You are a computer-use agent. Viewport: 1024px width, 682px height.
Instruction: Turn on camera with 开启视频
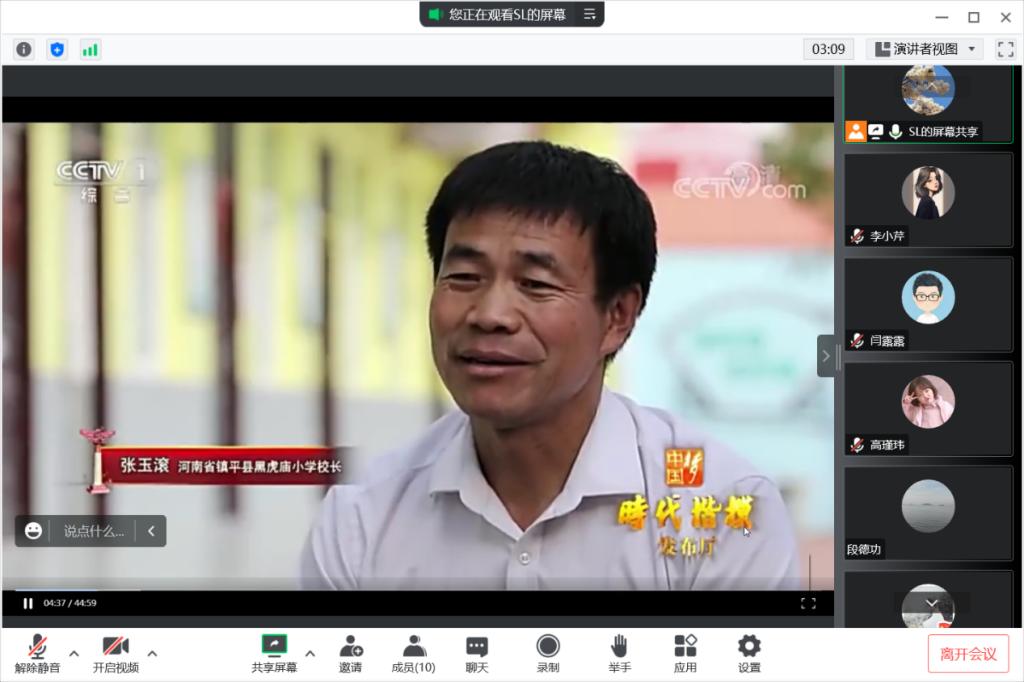click(116, 654)
